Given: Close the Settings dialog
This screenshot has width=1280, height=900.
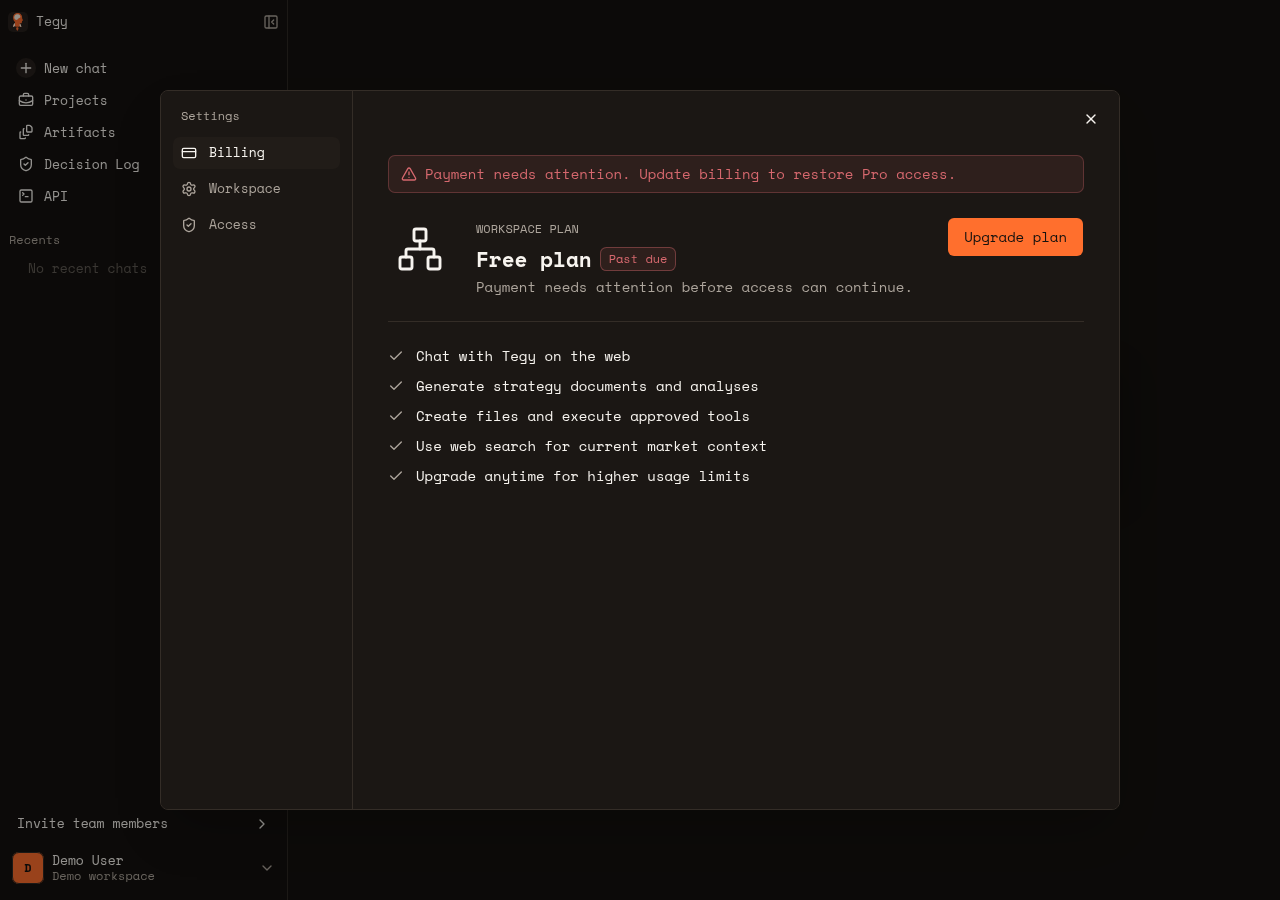Looking at the screenshot, I should click(1091, 119).
